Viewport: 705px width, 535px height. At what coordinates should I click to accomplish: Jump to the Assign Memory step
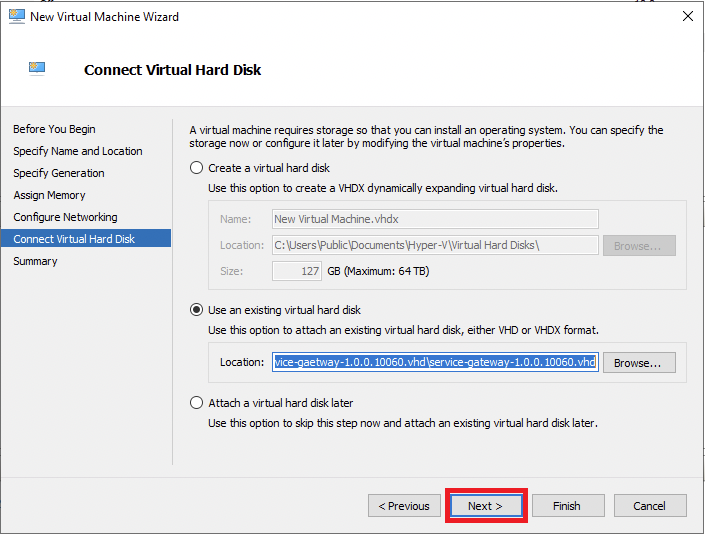[49, 195]
